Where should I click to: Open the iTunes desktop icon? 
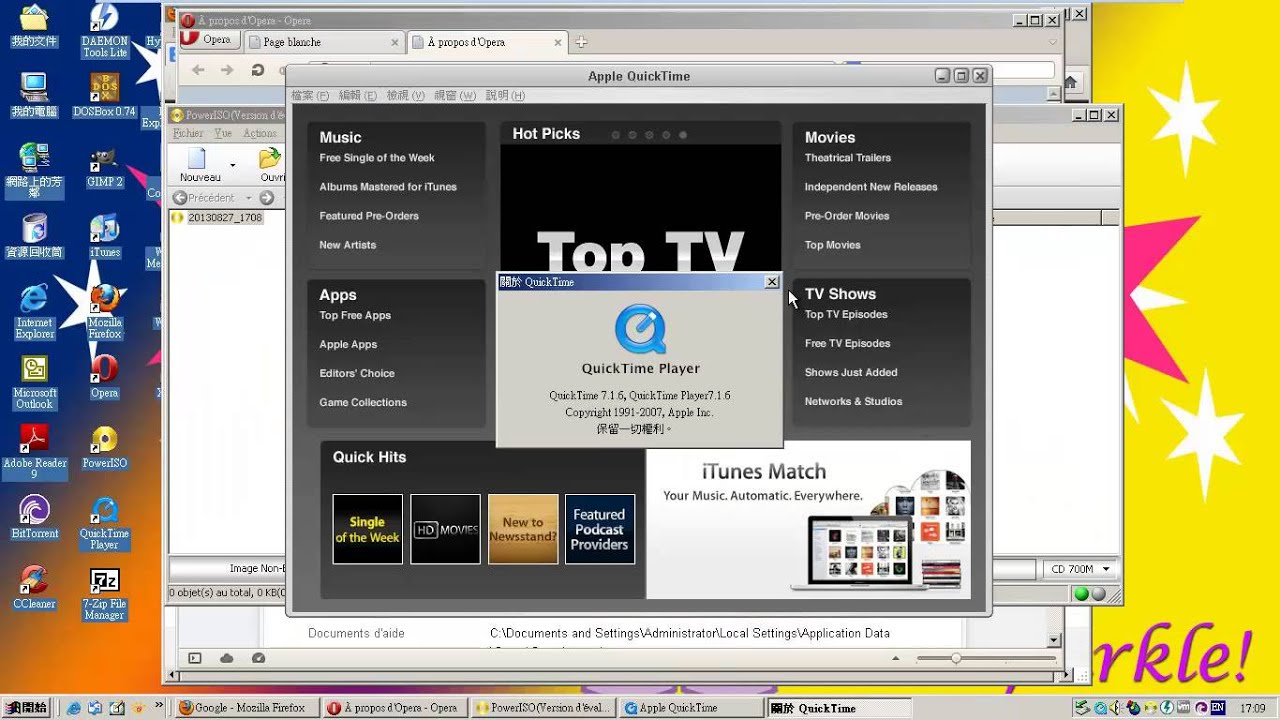[x=104, y=235]
